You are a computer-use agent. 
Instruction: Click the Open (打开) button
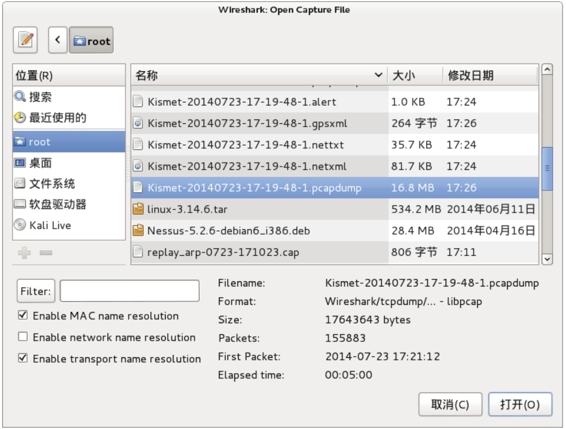520,404
